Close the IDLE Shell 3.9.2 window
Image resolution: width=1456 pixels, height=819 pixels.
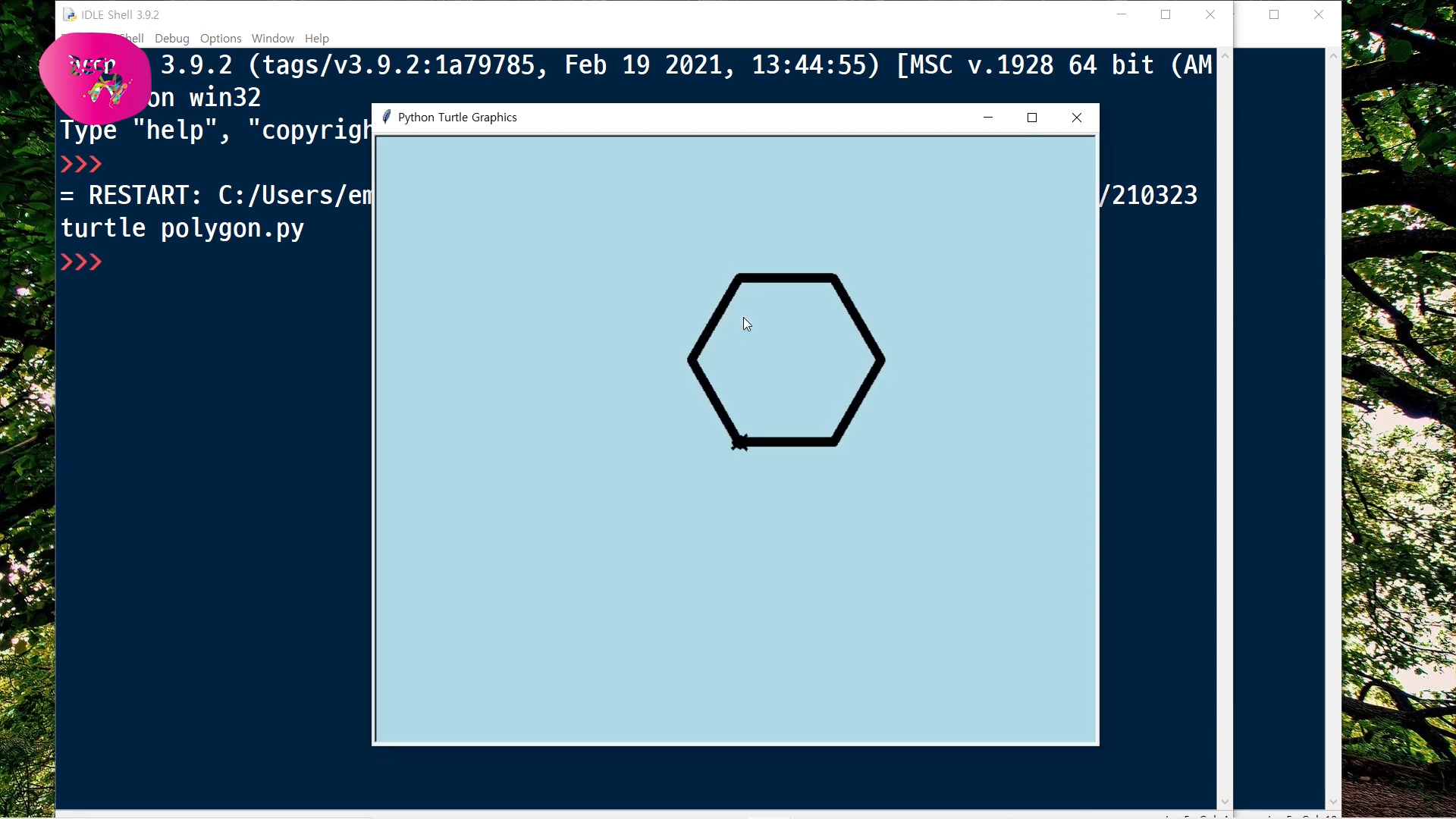coord(1210,14)
